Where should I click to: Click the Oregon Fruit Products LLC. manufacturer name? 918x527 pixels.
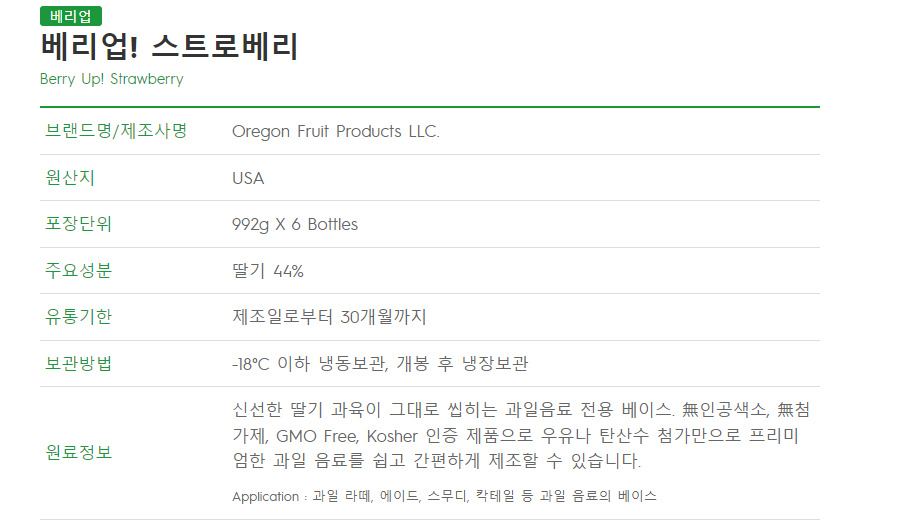click(335, 131)
